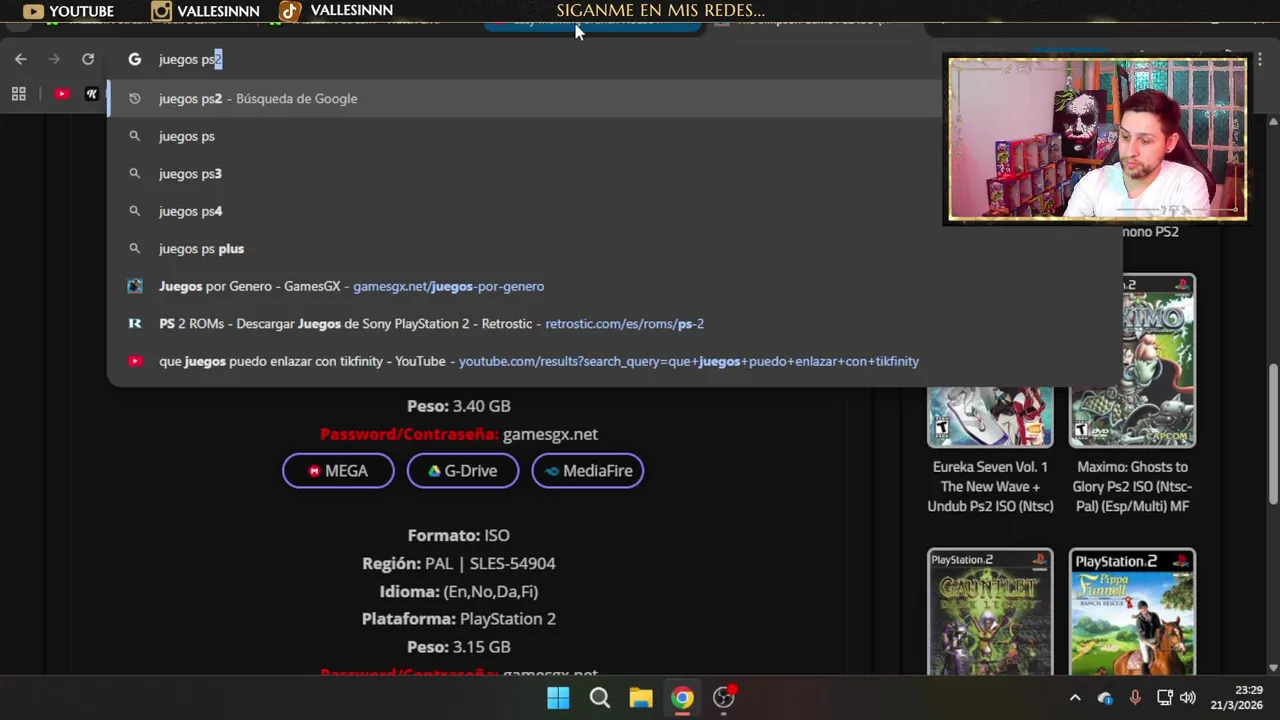Open Windows taskbar search
The image size is (1280, 720).
600,698
